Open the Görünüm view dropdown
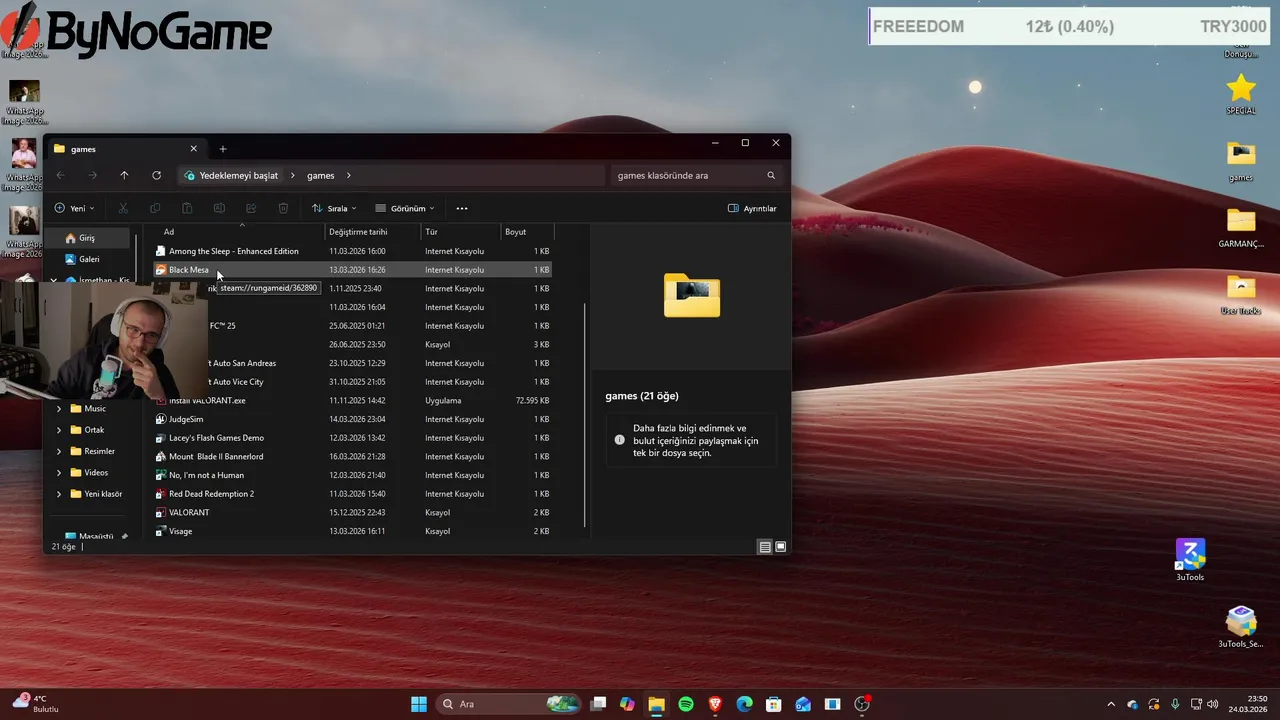Screen dimensions: 1280x720 click(405, 208)
